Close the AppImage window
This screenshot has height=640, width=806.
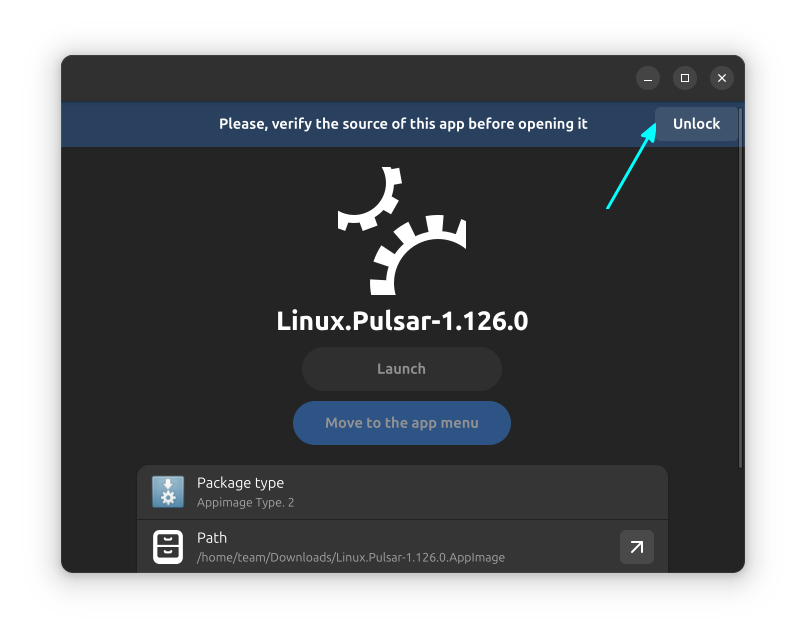[x=722, y=78]
